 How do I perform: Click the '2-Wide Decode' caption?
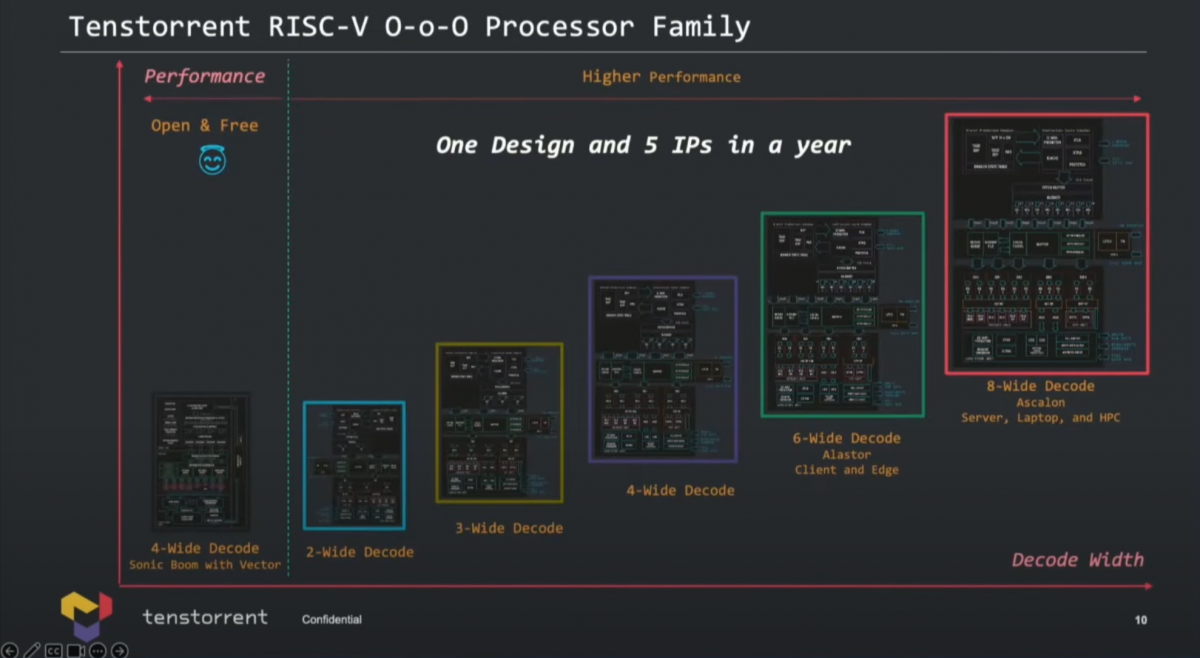click(360, 552)
